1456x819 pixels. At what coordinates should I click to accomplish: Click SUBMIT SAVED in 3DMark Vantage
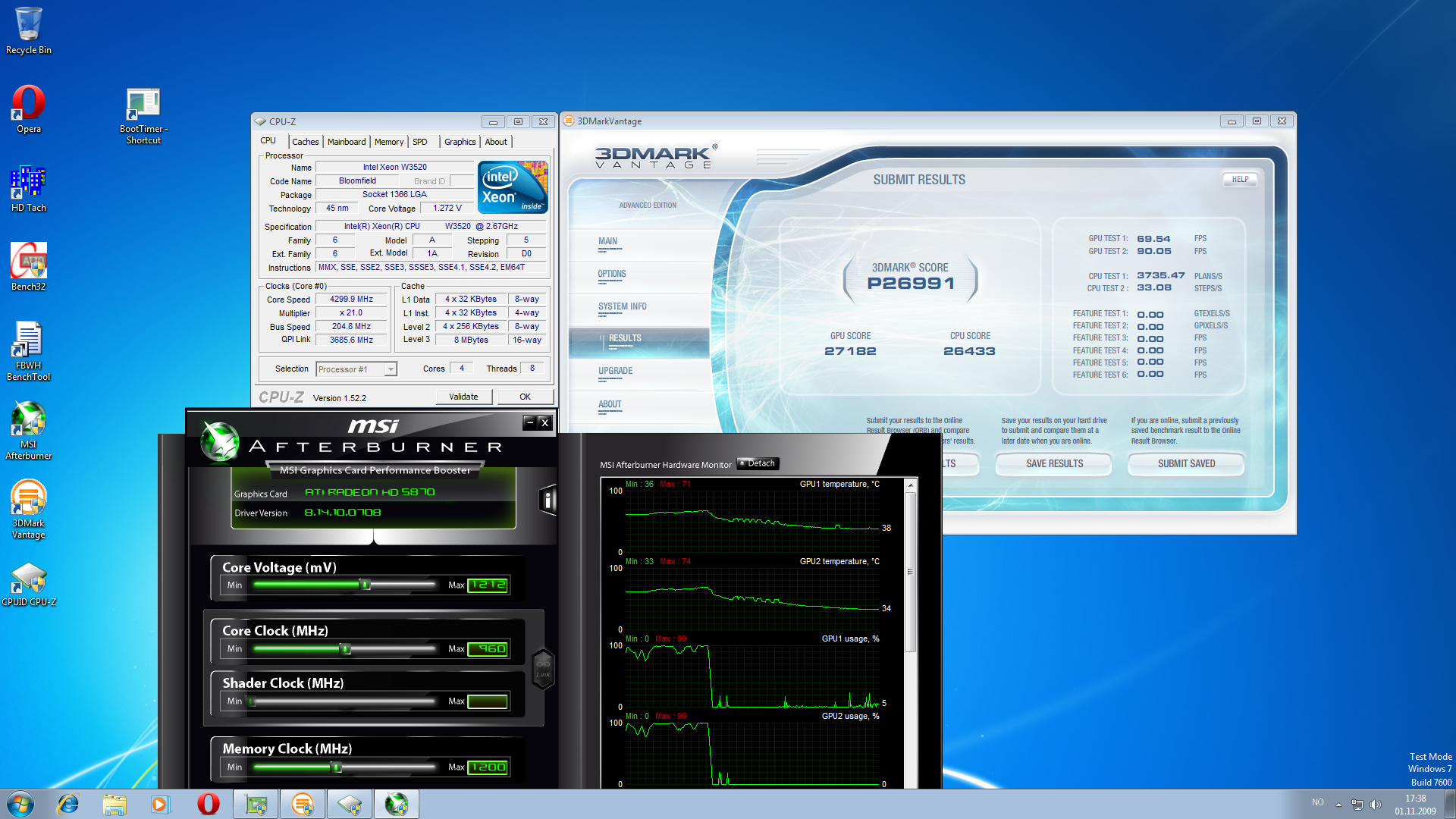pos(1186,463)
